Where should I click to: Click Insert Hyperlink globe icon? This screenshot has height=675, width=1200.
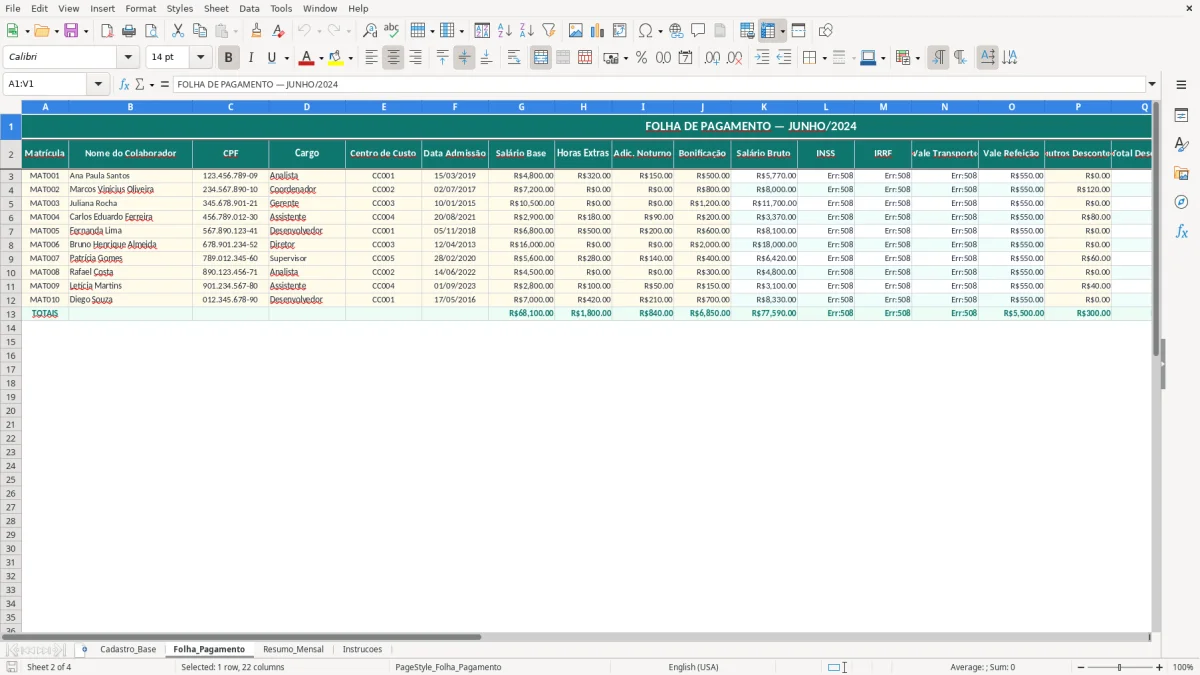click(676, 31)
